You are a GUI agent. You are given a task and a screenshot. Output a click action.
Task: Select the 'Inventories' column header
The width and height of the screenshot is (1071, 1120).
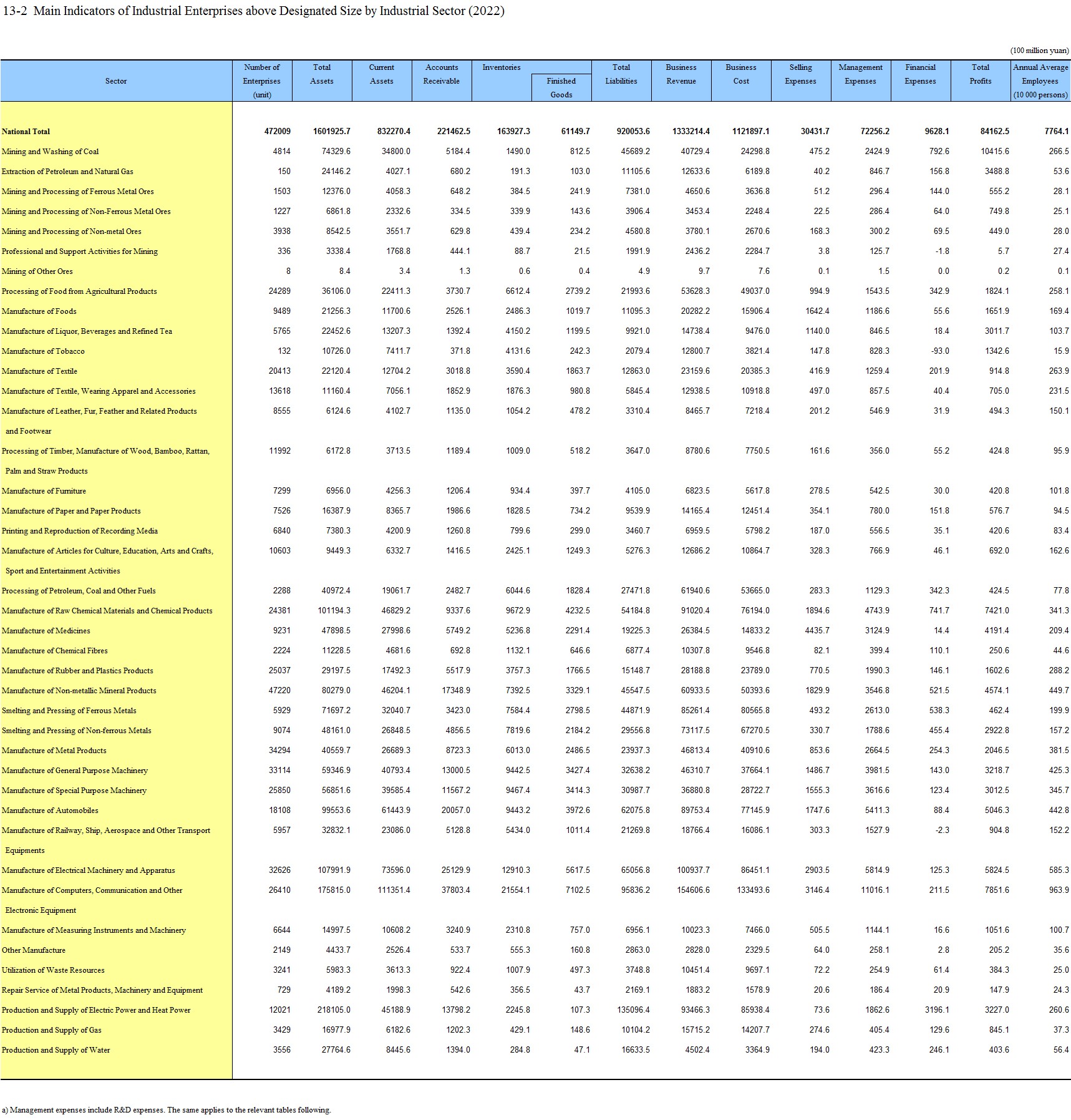point(502,67)
